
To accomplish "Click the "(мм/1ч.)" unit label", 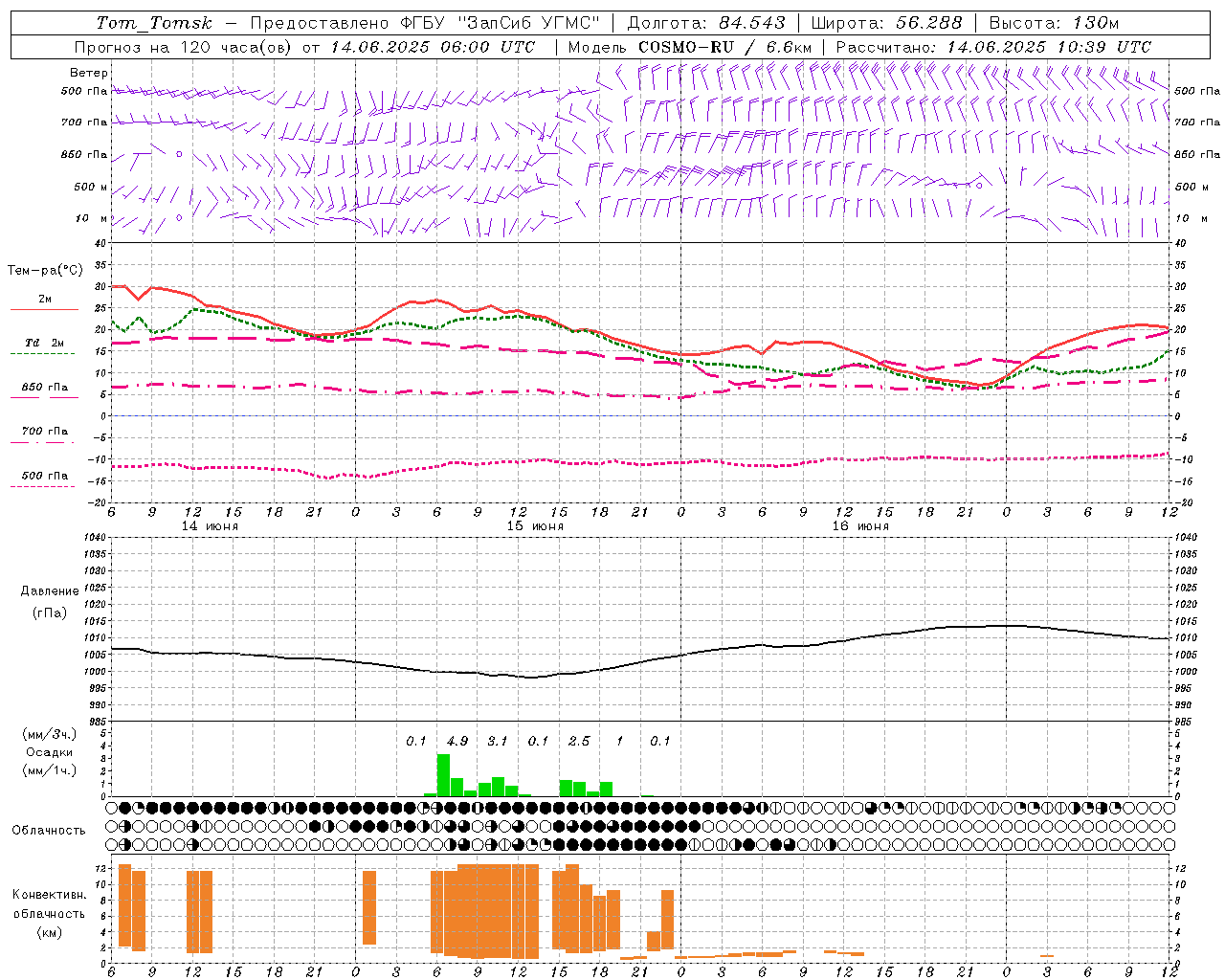I will tap(49, 770).
